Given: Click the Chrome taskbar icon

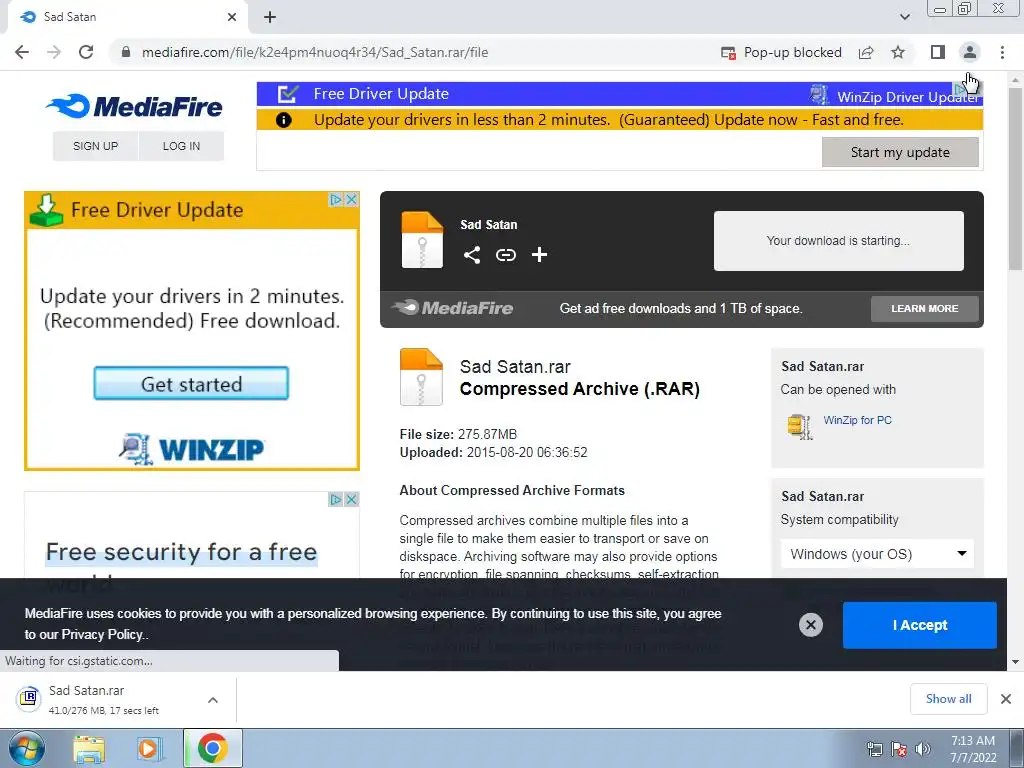Looking at the screenshot, I should click(x=212, y=748).
